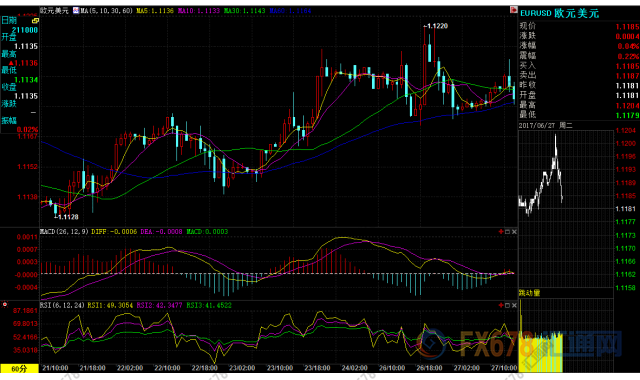Click the red plus icon on RSI panel

point(501,305)
